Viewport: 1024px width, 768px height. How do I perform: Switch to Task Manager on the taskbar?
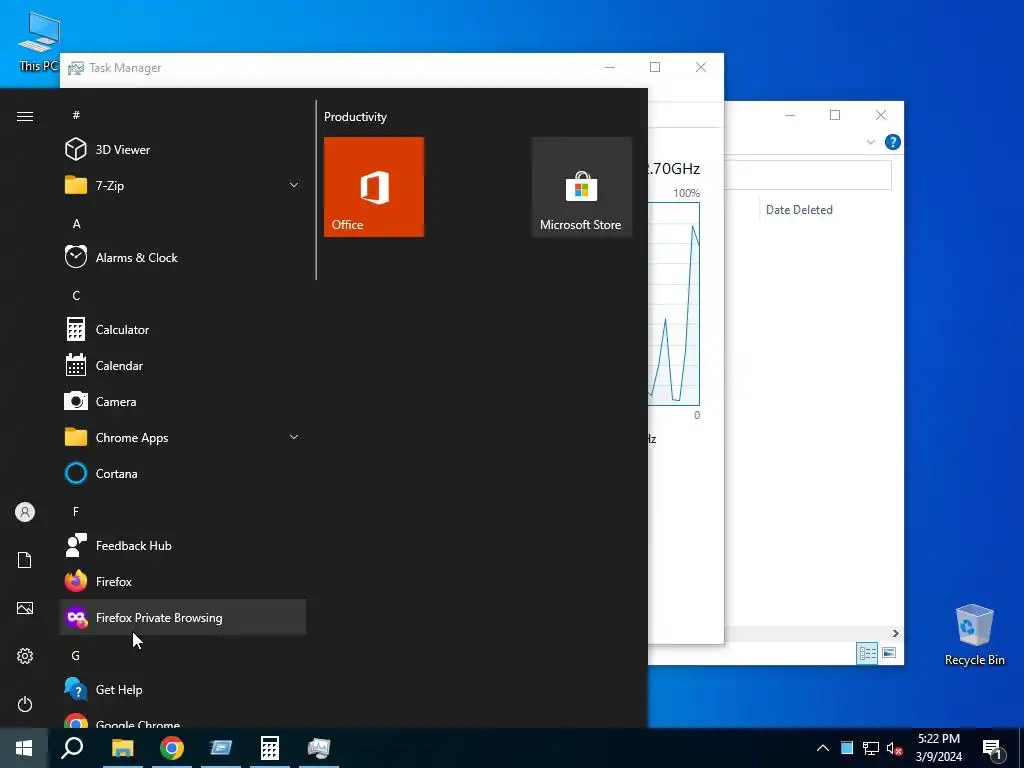pyautogui.click(x=319, y=748)
